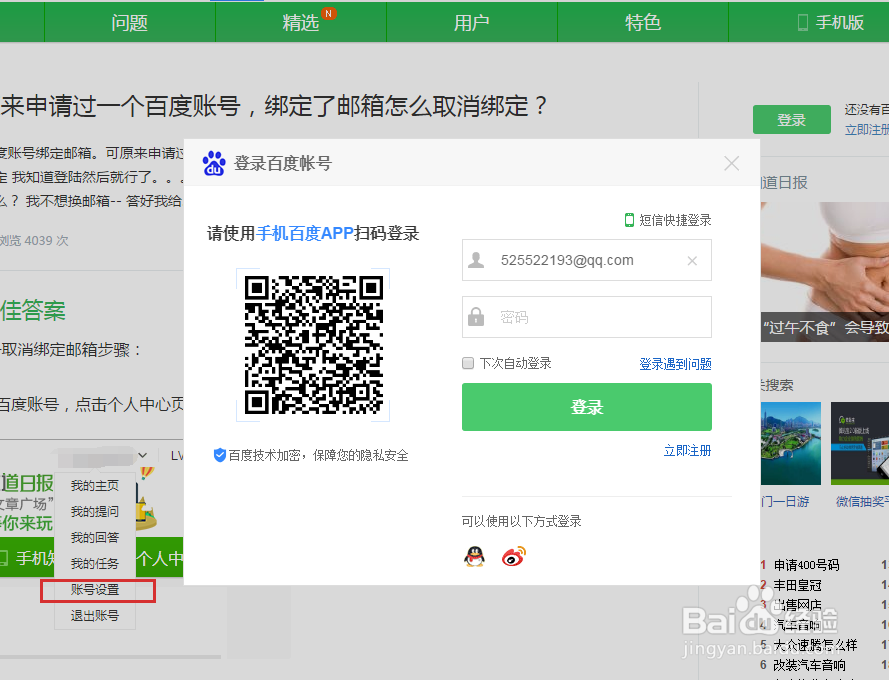The image size is (889, 680).
Task: Click the hot search item 大众速腾怎么样
Action: coord(815,645)
